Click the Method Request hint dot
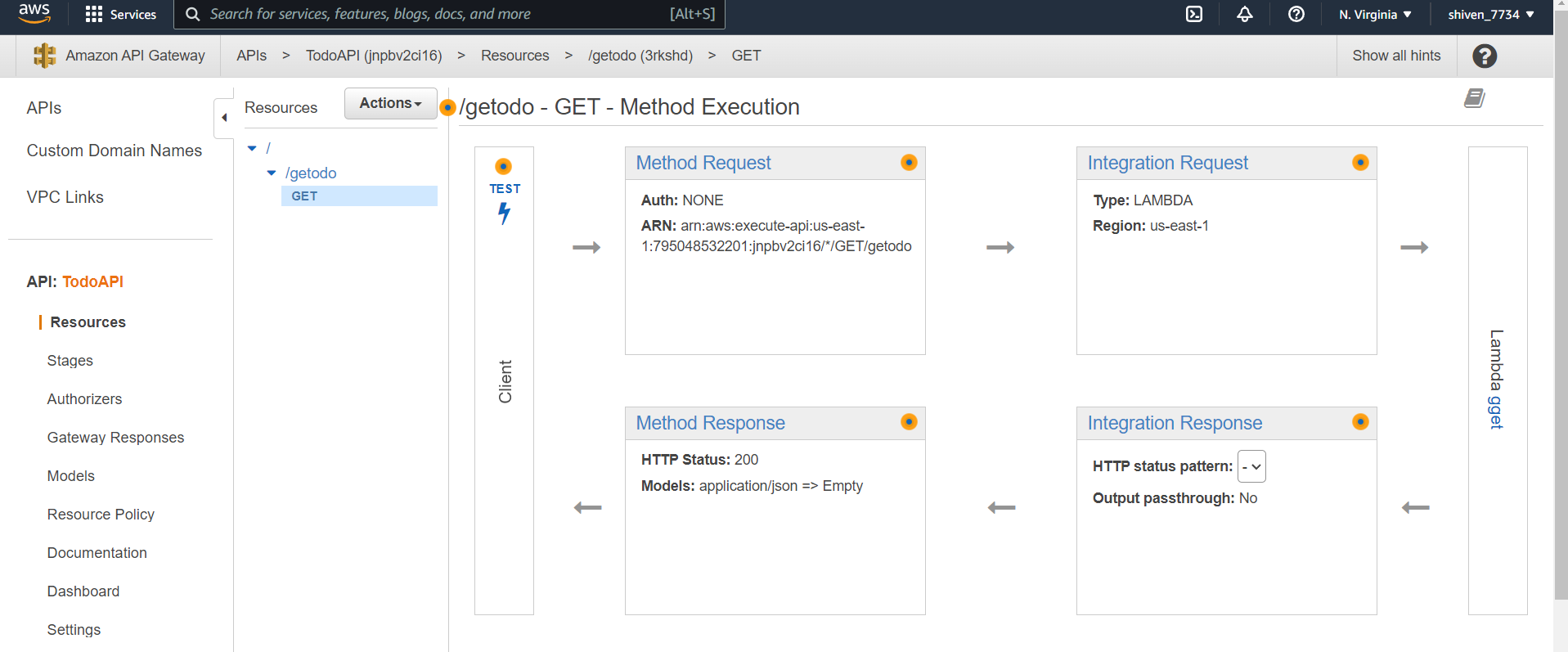 coord(908,162)
